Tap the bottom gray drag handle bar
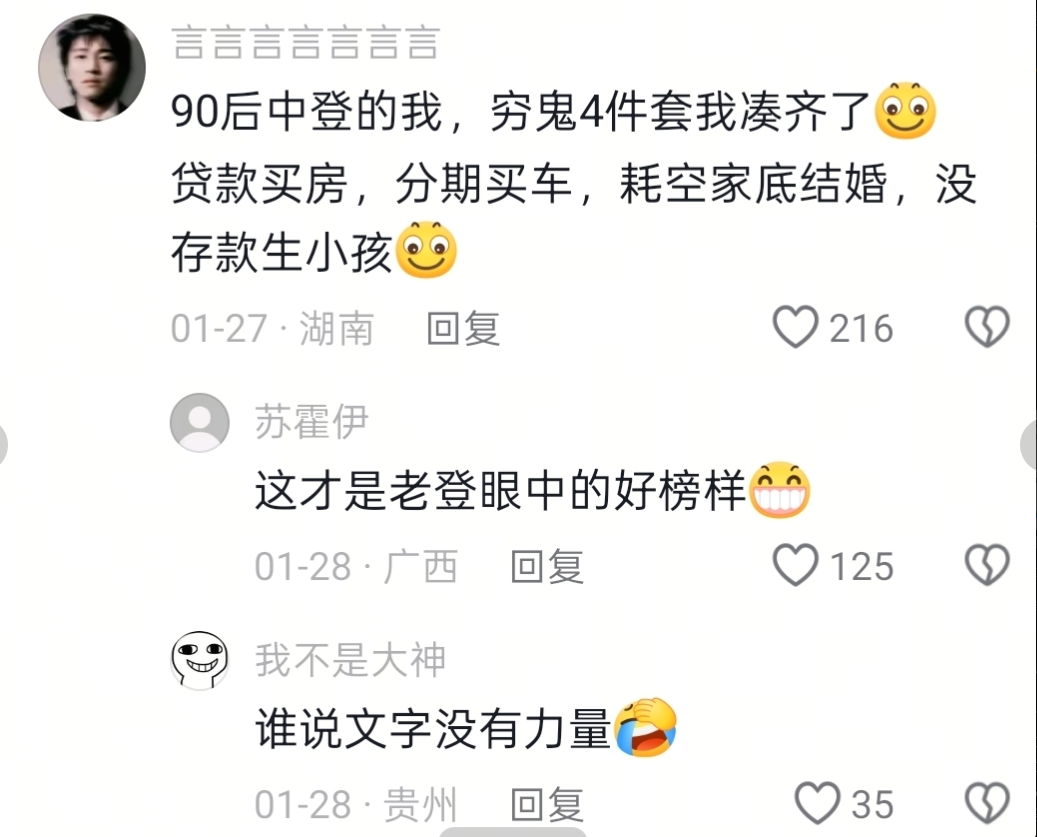This screenshot has height=837, width=1037. tap(513, 832)
